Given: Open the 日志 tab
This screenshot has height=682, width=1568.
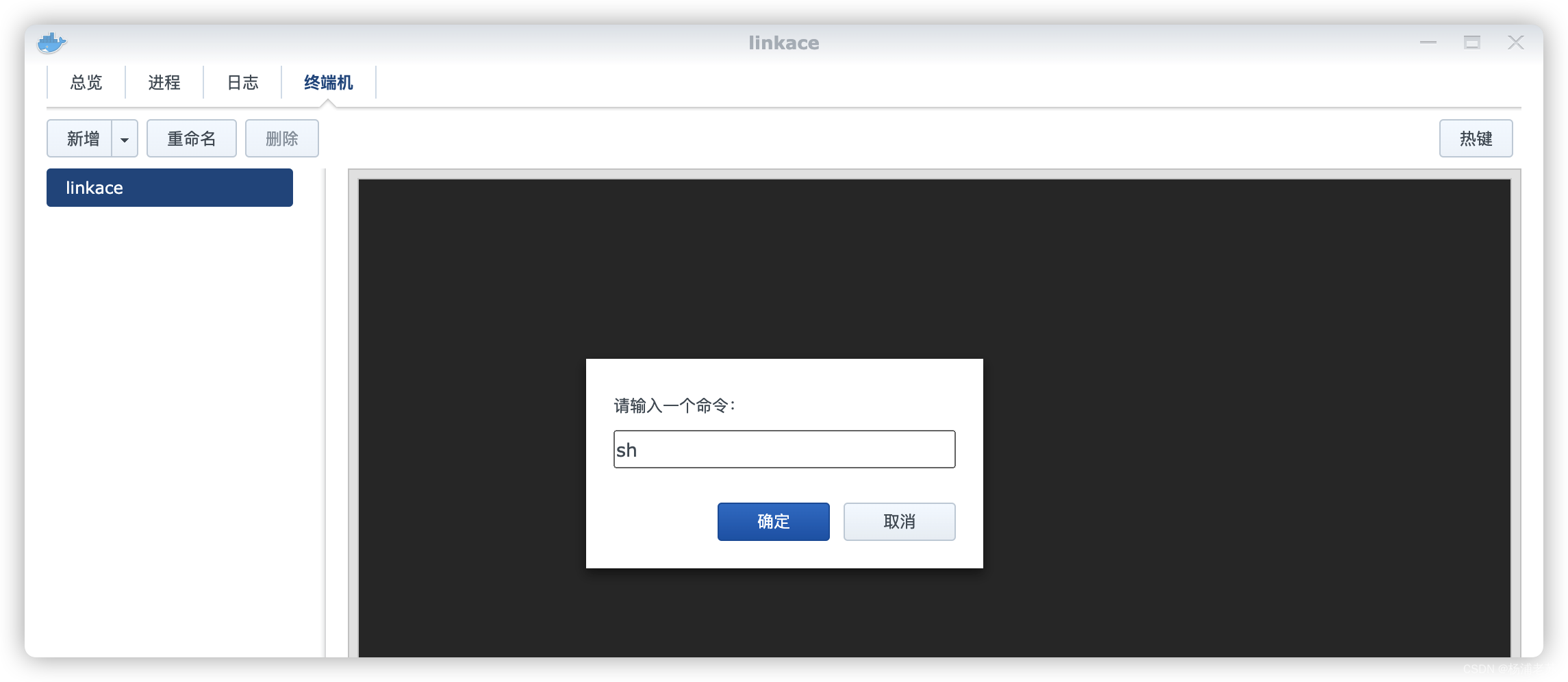Looking at the screenshot, I should click(243, 82).
